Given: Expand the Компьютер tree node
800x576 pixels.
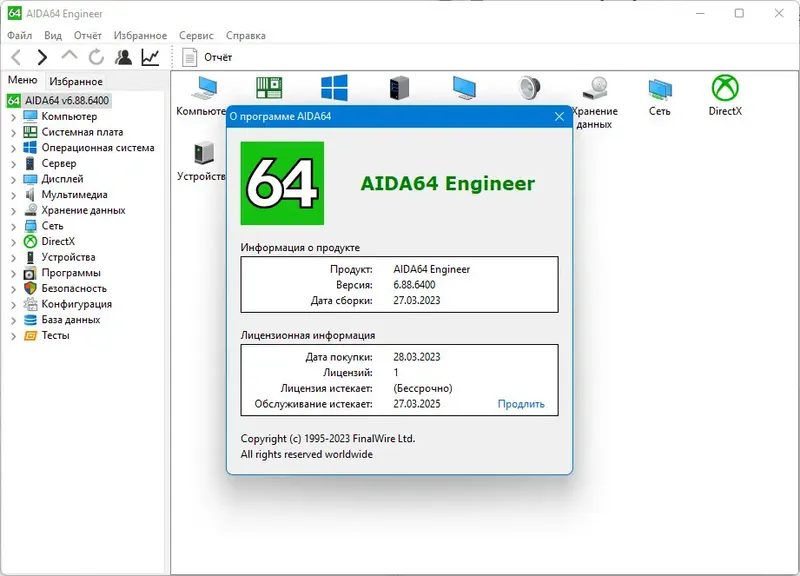Looking at the screenshot, I should click(14, 117).
